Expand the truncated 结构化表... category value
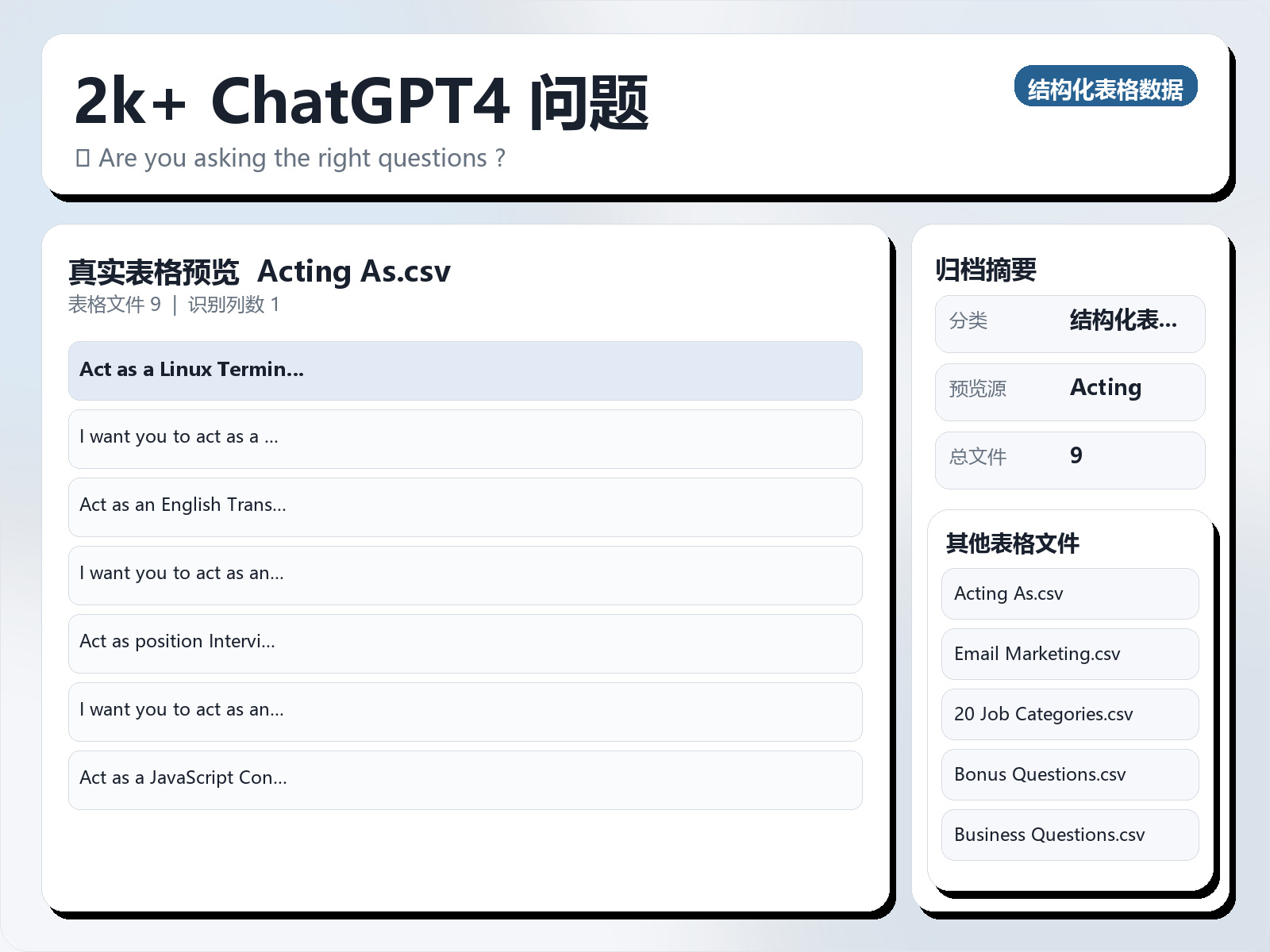This screenshot has width=1270, height=952. click(1123, 322)
